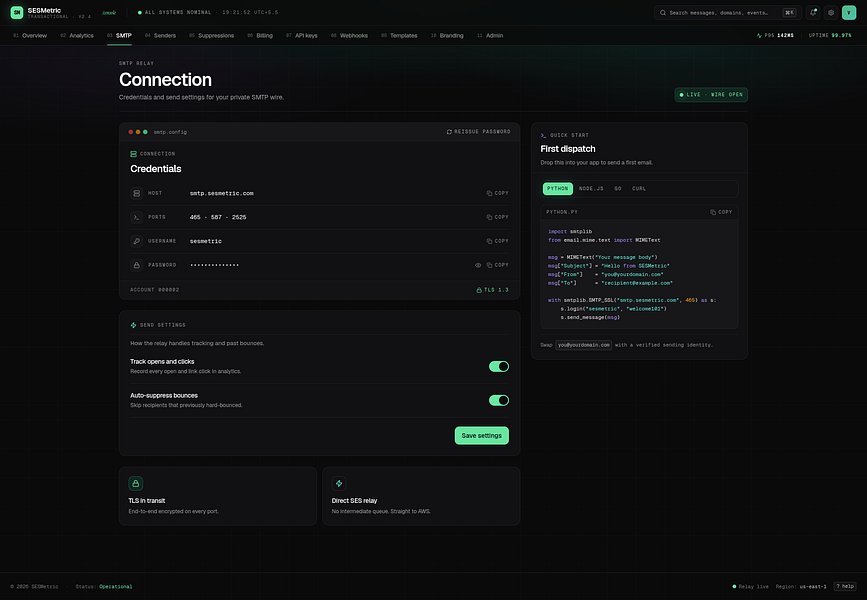This screenshot has width=867, height=600.
Task: Click the you@yourdomain.com code chip
Action: point(583,345)
